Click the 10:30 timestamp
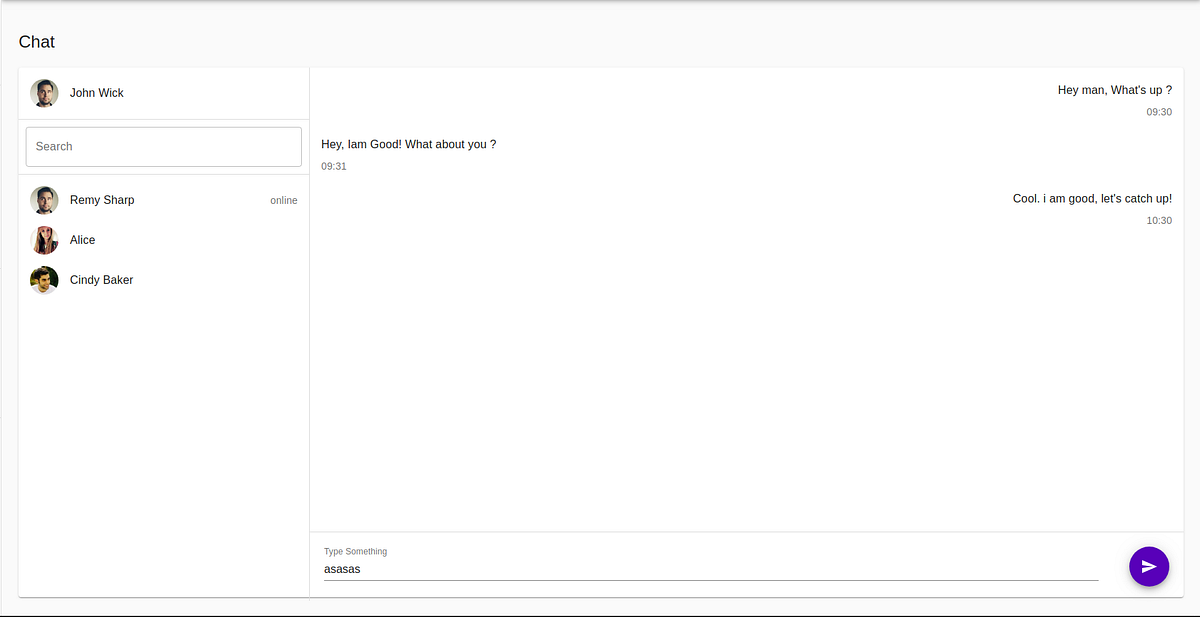The height and width of the screenshot is (617, 1200). [x=1159, y=220]
